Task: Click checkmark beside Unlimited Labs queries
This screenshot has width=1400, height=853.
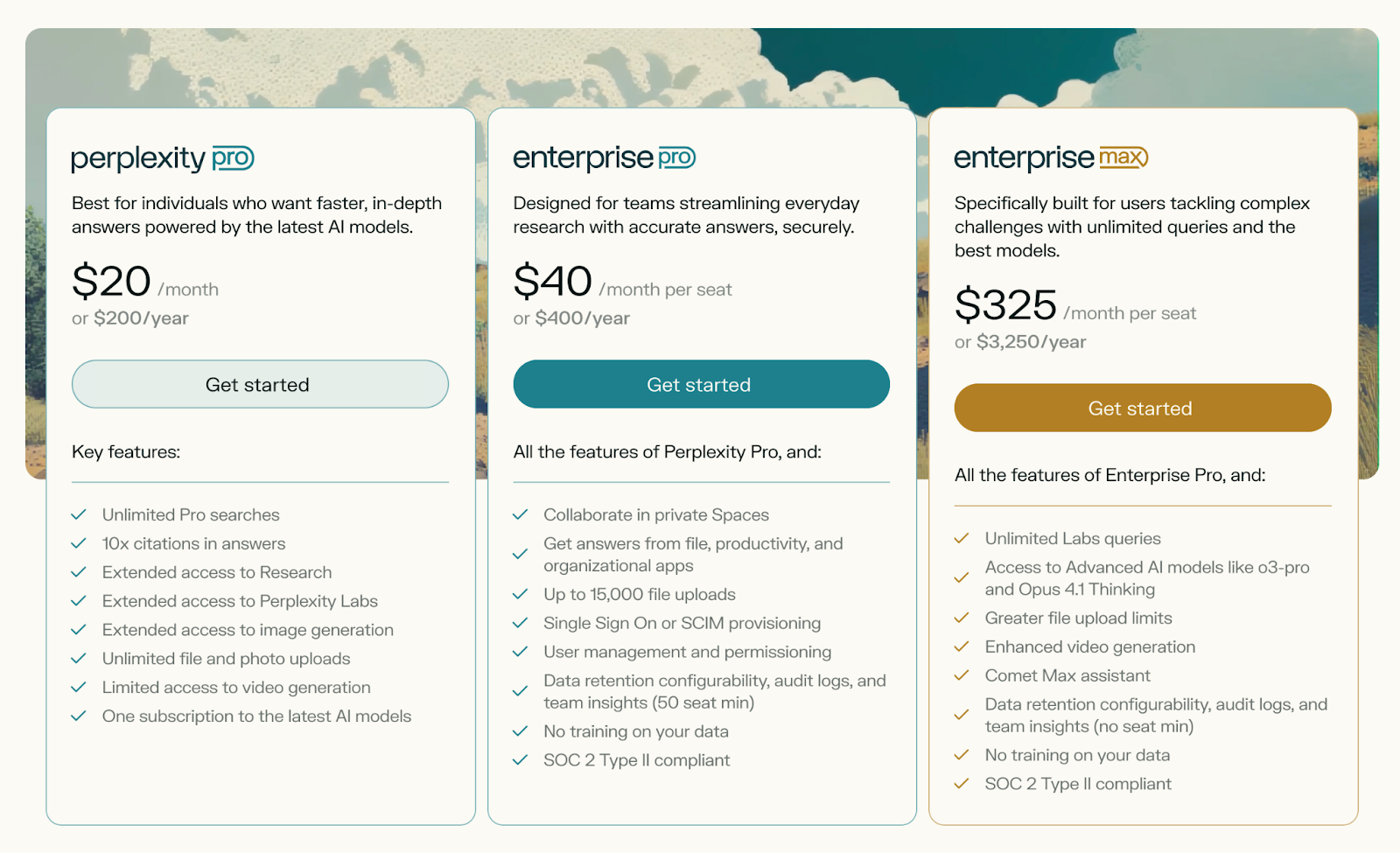Action: (x=962, y=538)
